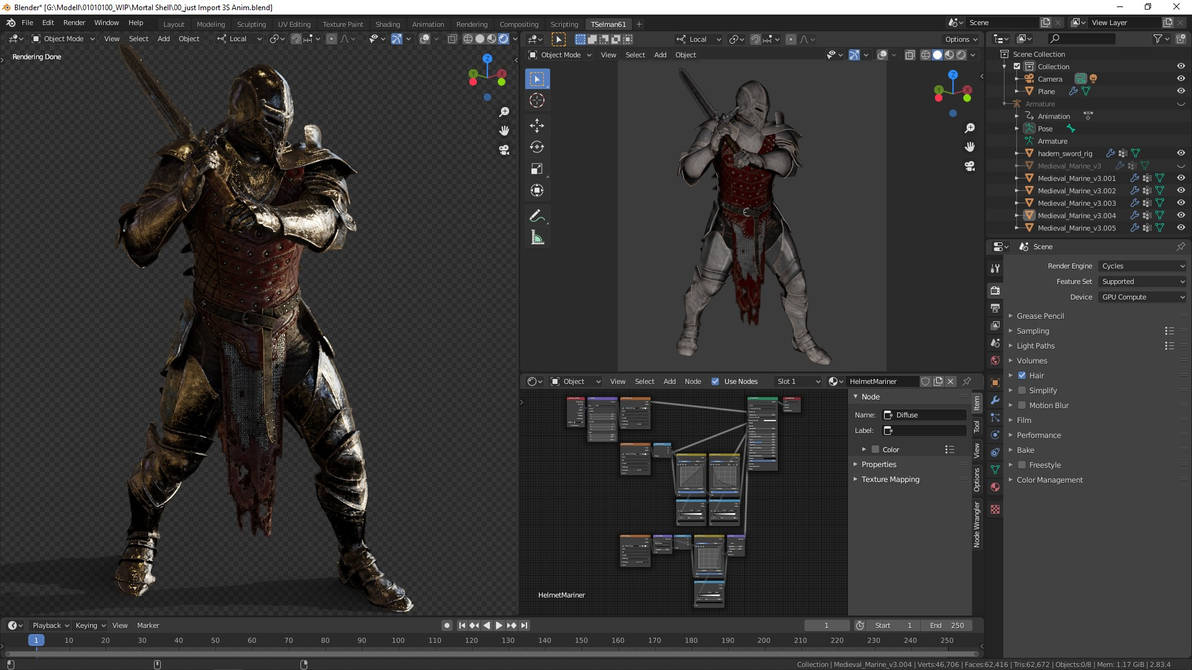Click the Start frame field

tap(893, 625)
